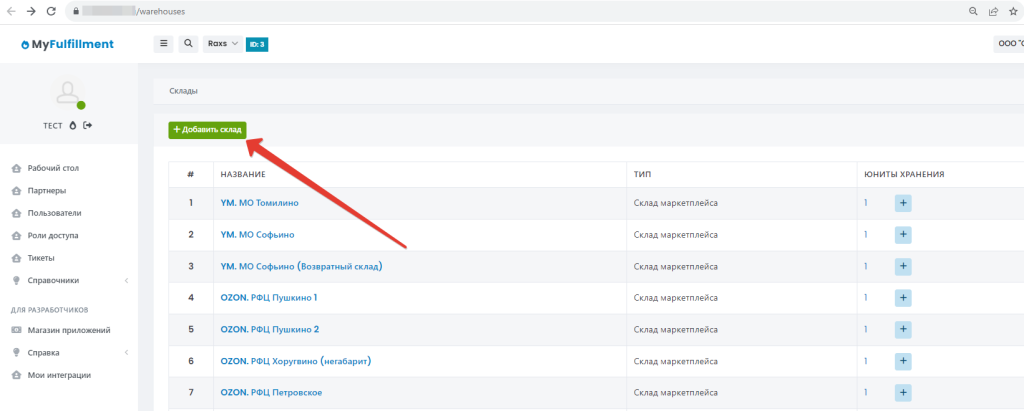Open Рабочий стол in the sidebar
This screenshot has width=1024, height=411.
(53, 168)
